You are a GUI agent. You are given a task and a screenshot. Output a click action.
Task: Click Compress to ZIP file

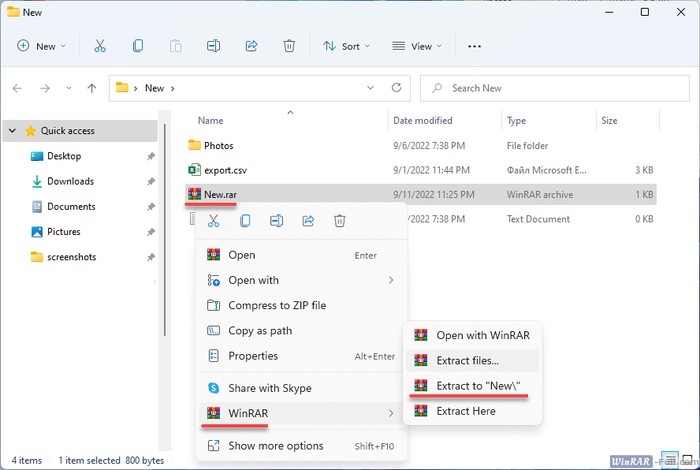(x=277, y=306)
